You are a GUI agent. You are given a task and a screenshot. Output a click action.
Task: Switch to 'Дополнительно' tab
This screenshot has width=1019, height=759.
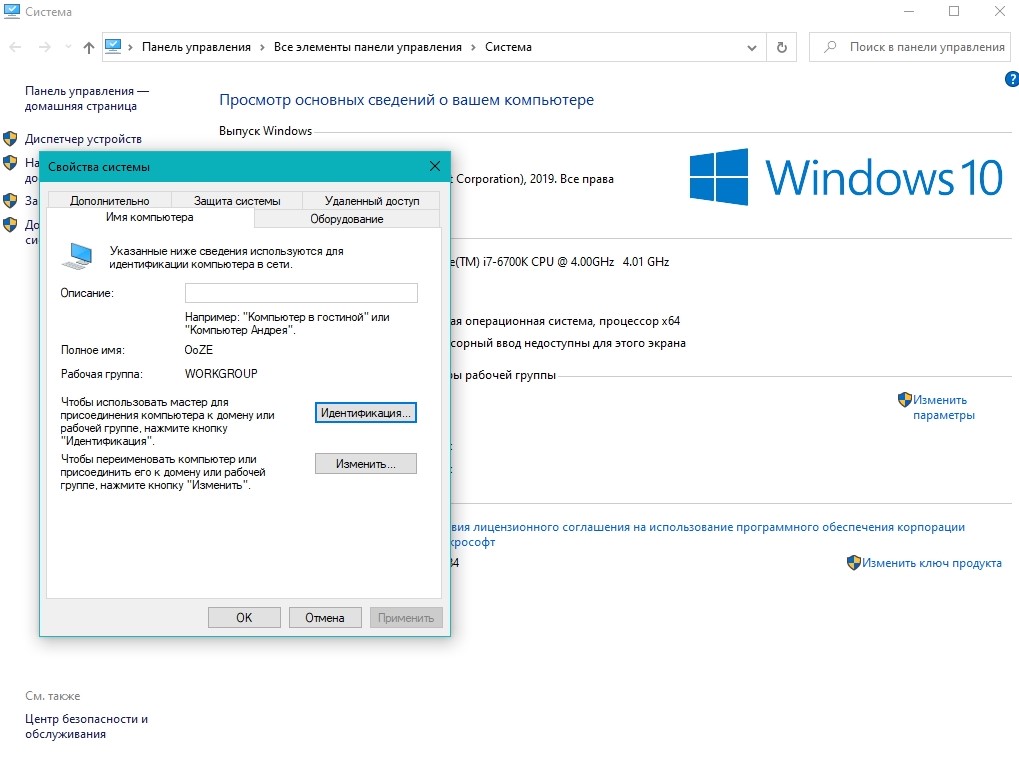(x=110, y=201)
